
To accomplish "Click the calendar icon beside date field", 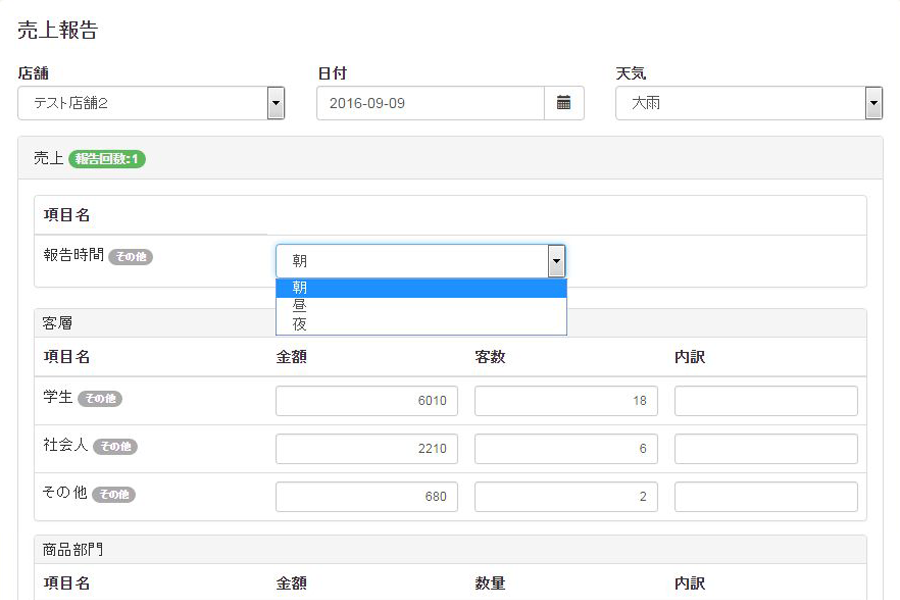I will [x=564, y=103].
